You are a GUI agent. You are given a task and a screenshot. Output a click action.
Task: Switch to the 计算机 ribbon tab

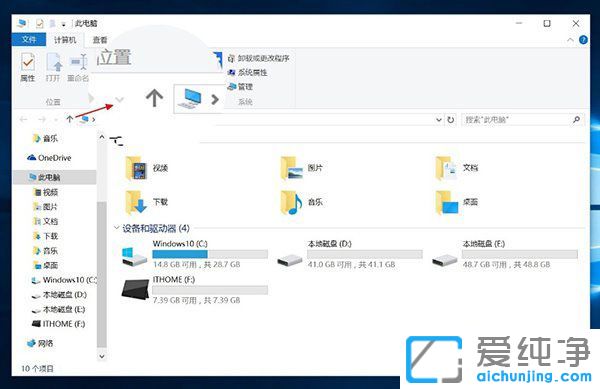[x=65, y=40]
